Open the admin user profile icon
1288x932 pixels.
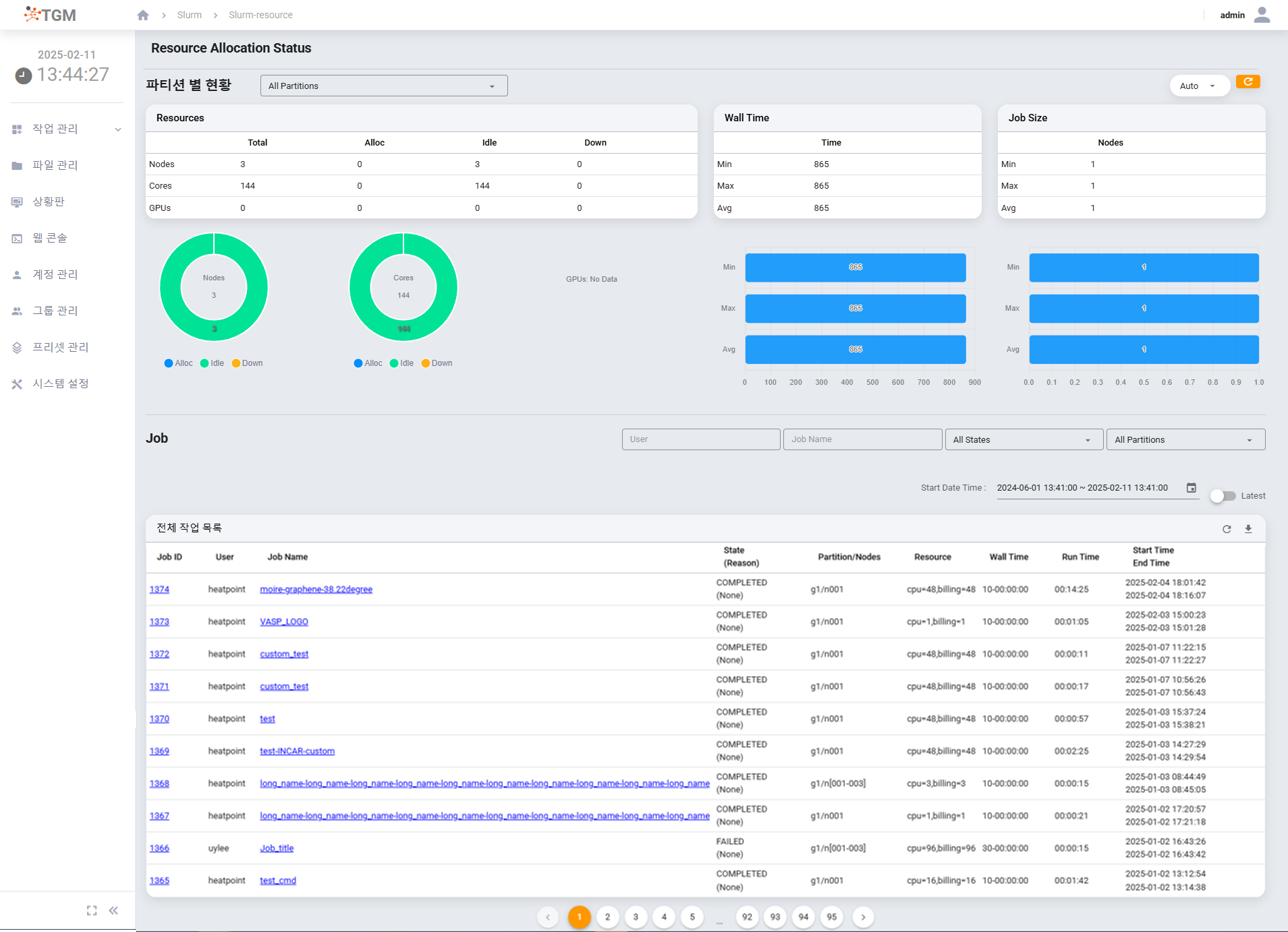pyautogui.click(x=1262, y=15)
